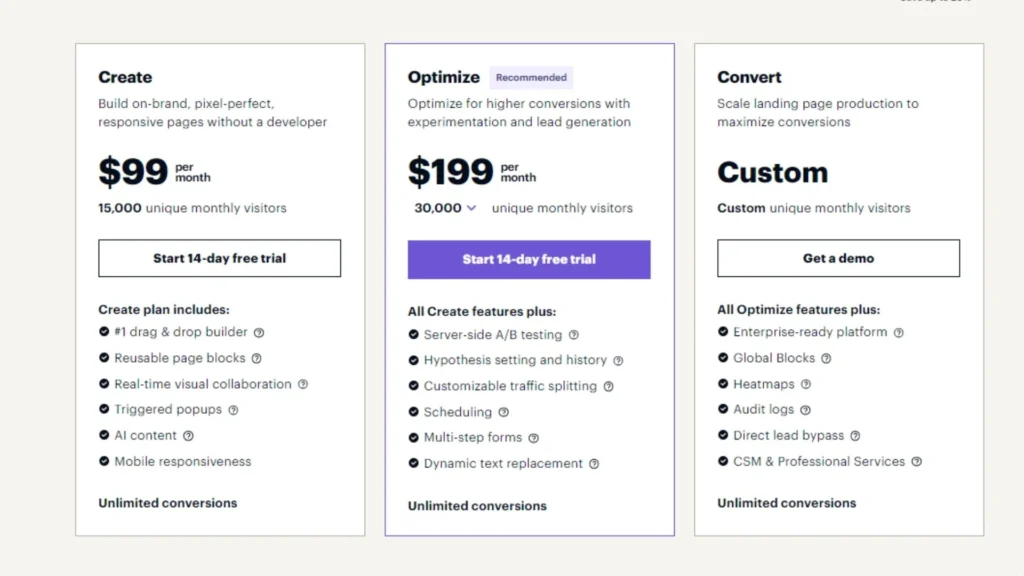Click the chevron next to 30,000
The height and width of the screenshot is (576, 1024).
click(x=472, y=208)
